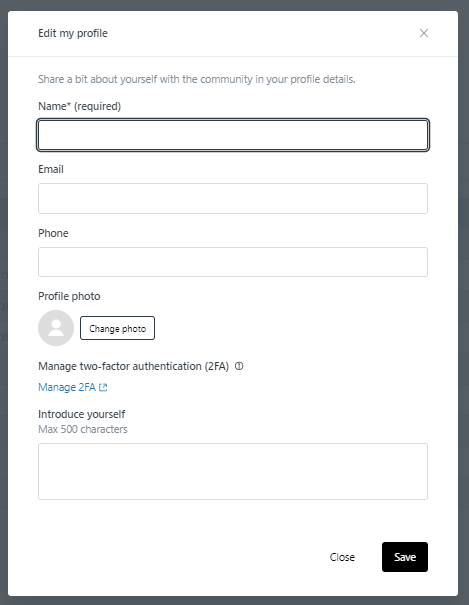Viewport: 469px width, 605px height.
Task: Click the Email field label
Action: tap(51, 169)
